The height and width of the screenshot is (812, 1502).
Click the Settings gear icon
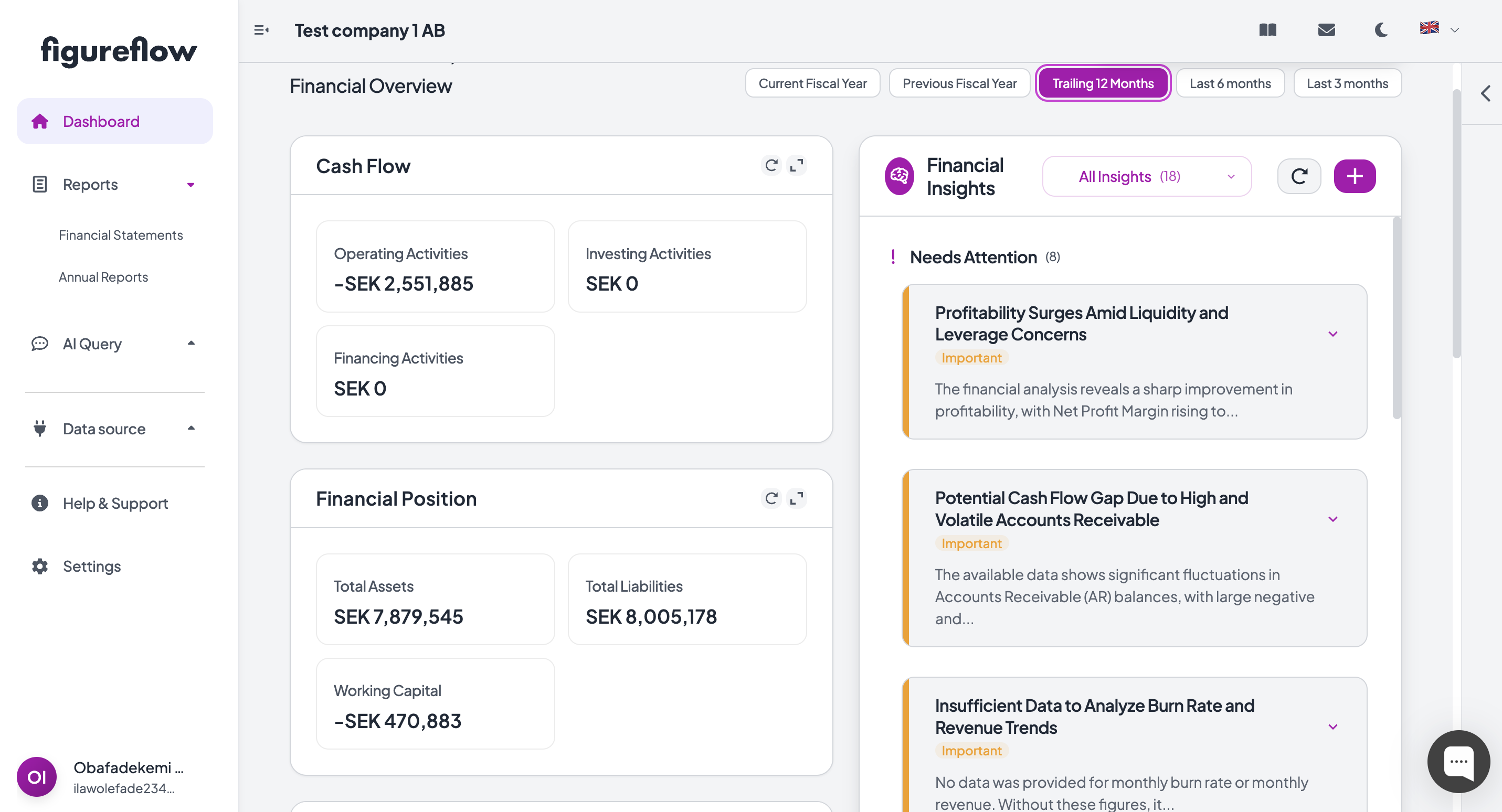click(40, 566)
